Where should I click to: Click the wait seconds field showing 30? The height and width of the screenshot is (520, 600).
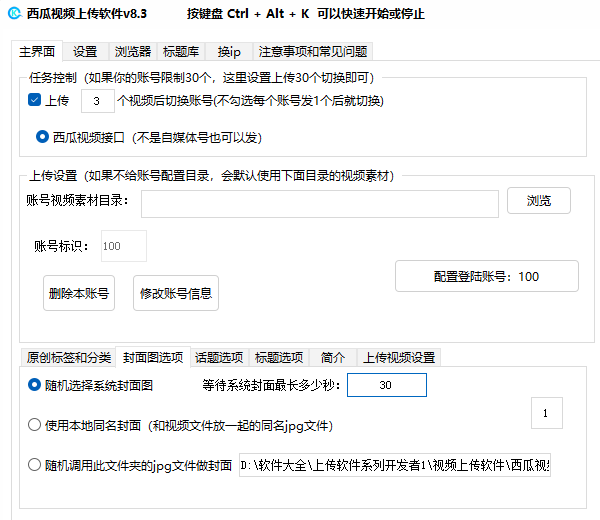pos(387,385)
